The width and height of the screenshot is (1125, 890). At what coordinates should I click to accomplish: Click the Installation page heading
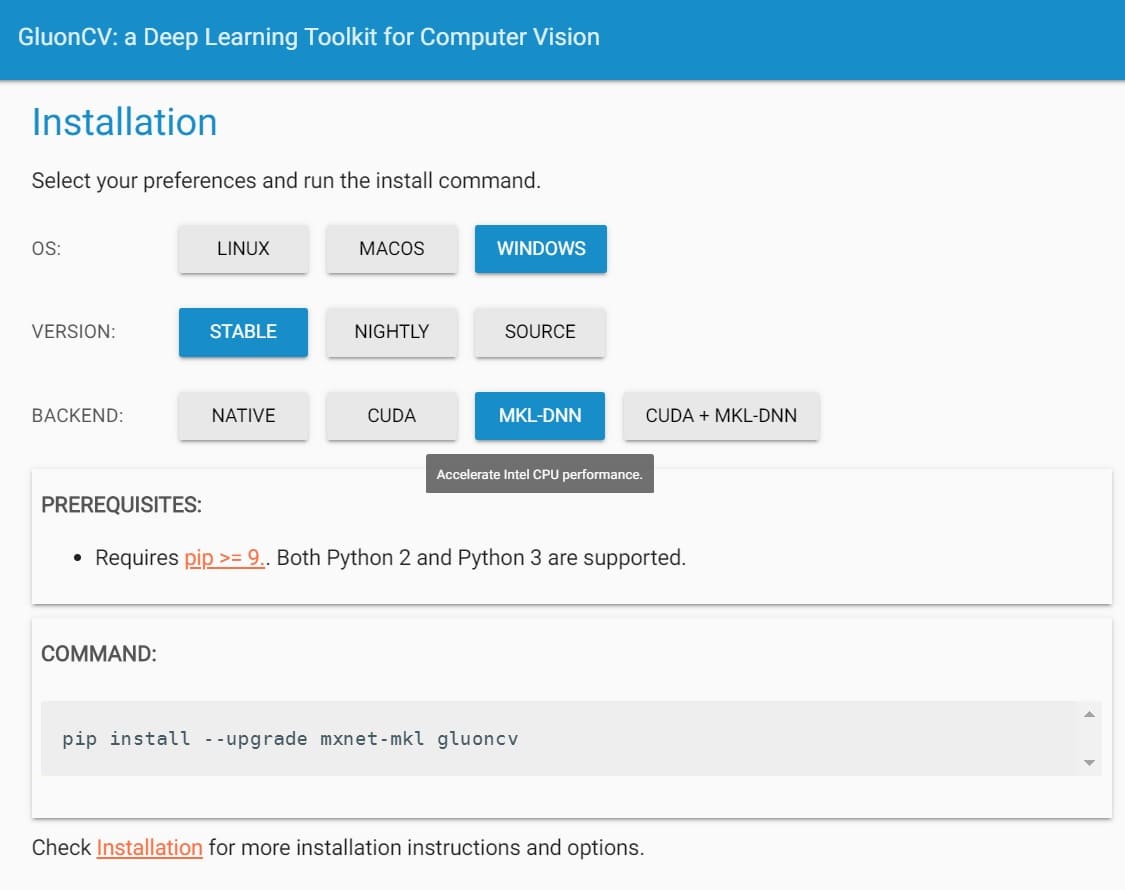click(x=124, y=122)
